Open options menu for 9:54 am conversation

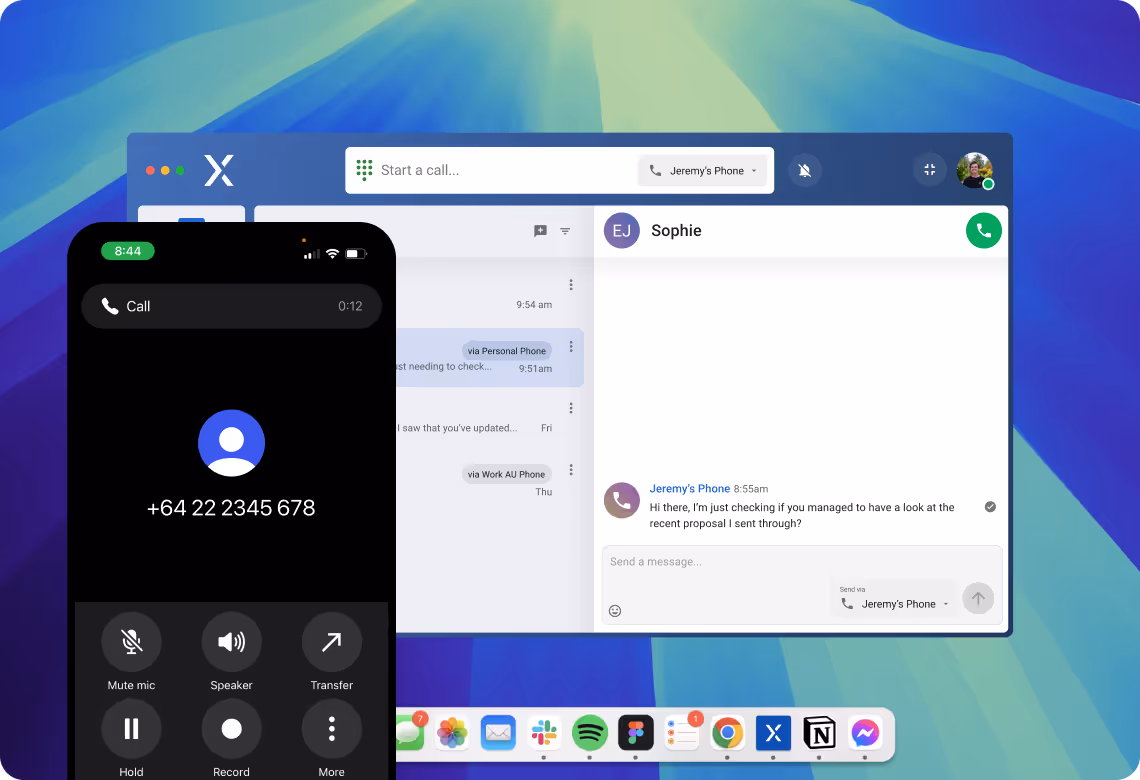[571, 284]
